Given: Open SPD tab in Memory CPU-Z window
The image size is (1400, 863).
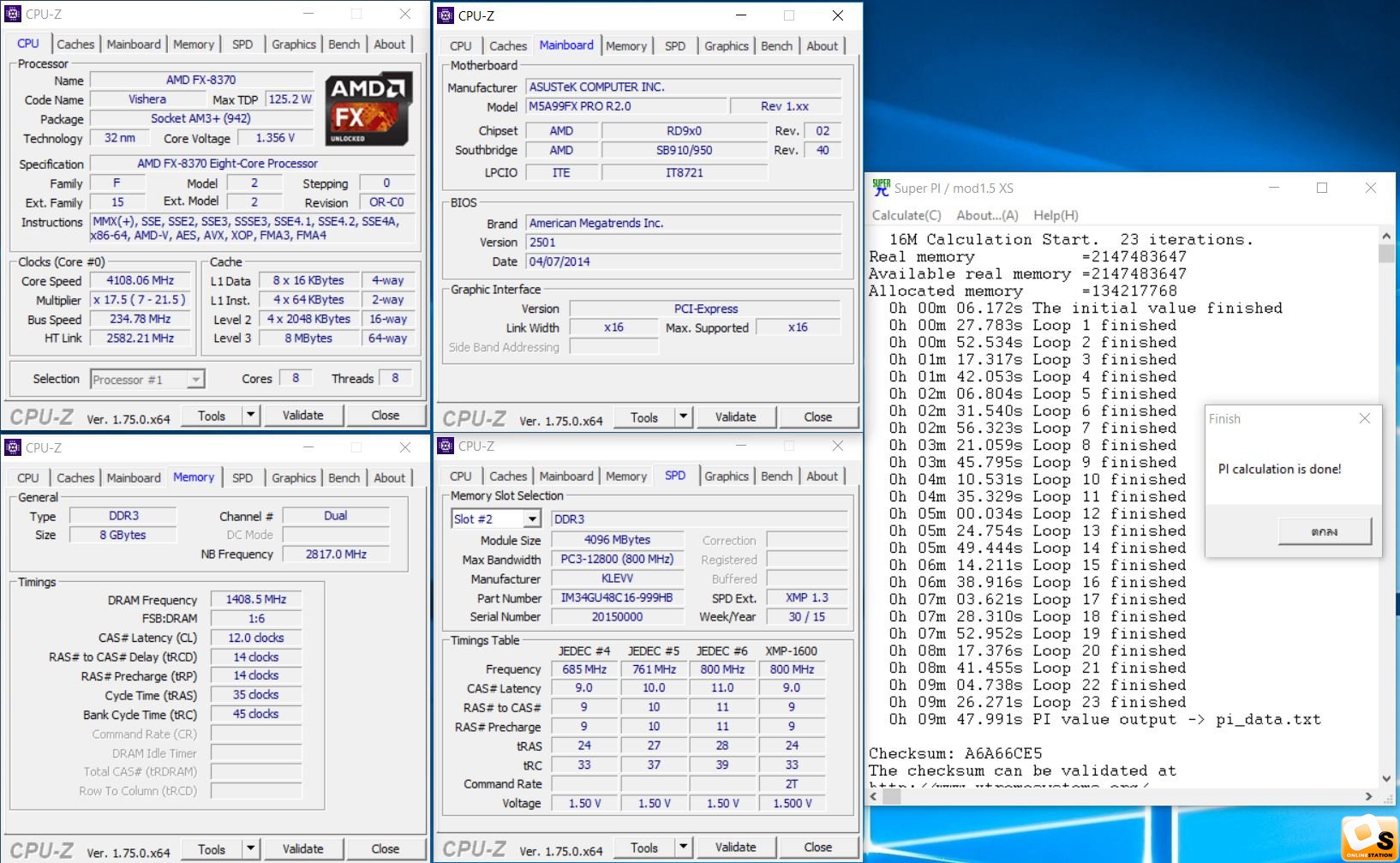Looking at the screenshot, I should (x=242, y=477).
